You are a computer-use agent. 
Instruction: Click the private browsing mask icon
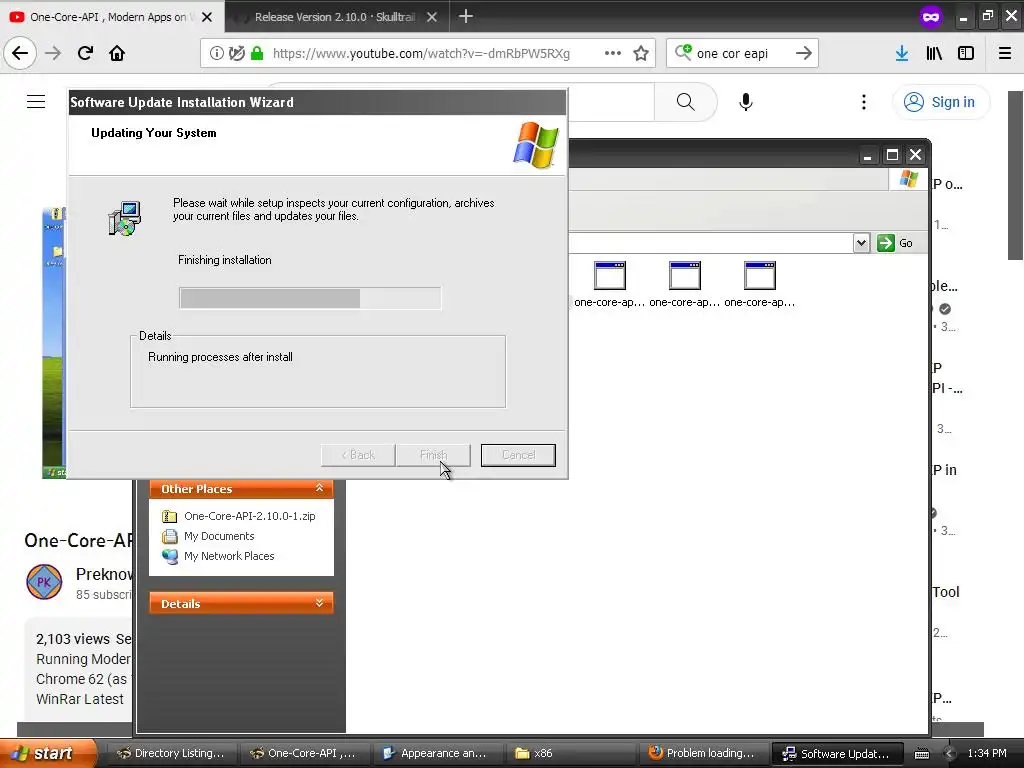click(931, 17)
